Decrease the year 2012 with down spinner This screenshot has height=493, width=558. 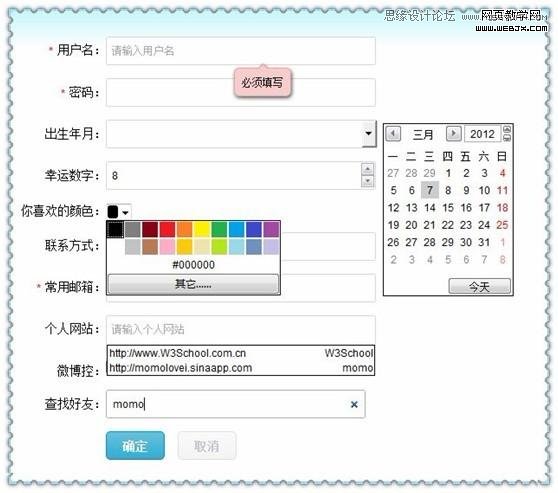point(507,138)
